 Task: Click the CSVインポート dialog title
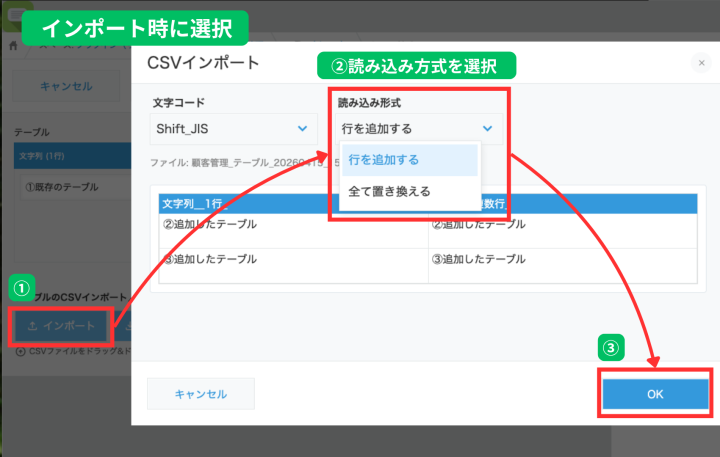click(203, 63)
